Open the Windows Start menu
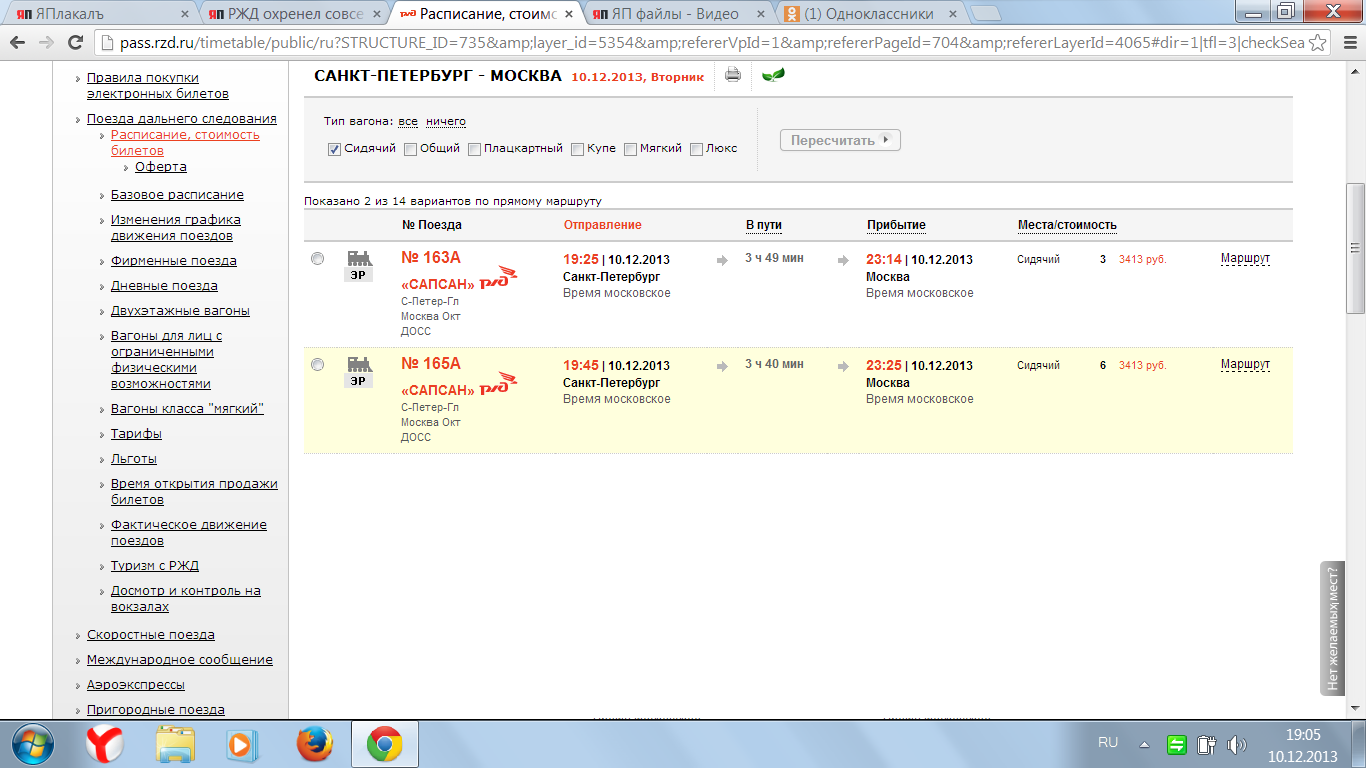Screen dimensions: 1366x768 tap(33, 744)
